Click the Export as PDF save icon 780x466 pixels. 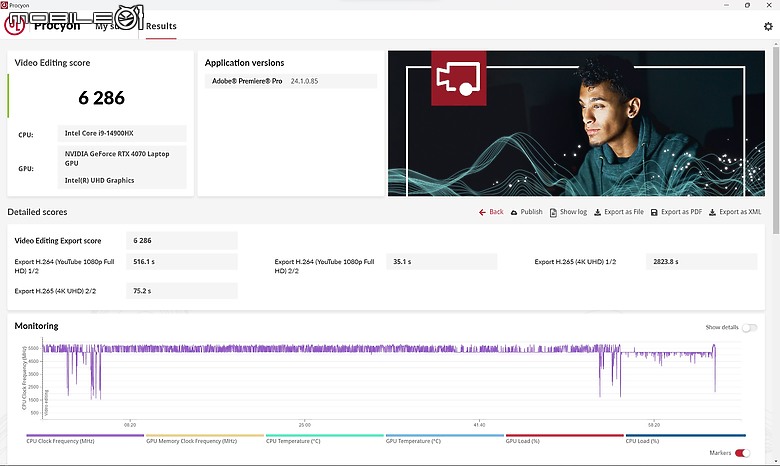pos(654,212)
